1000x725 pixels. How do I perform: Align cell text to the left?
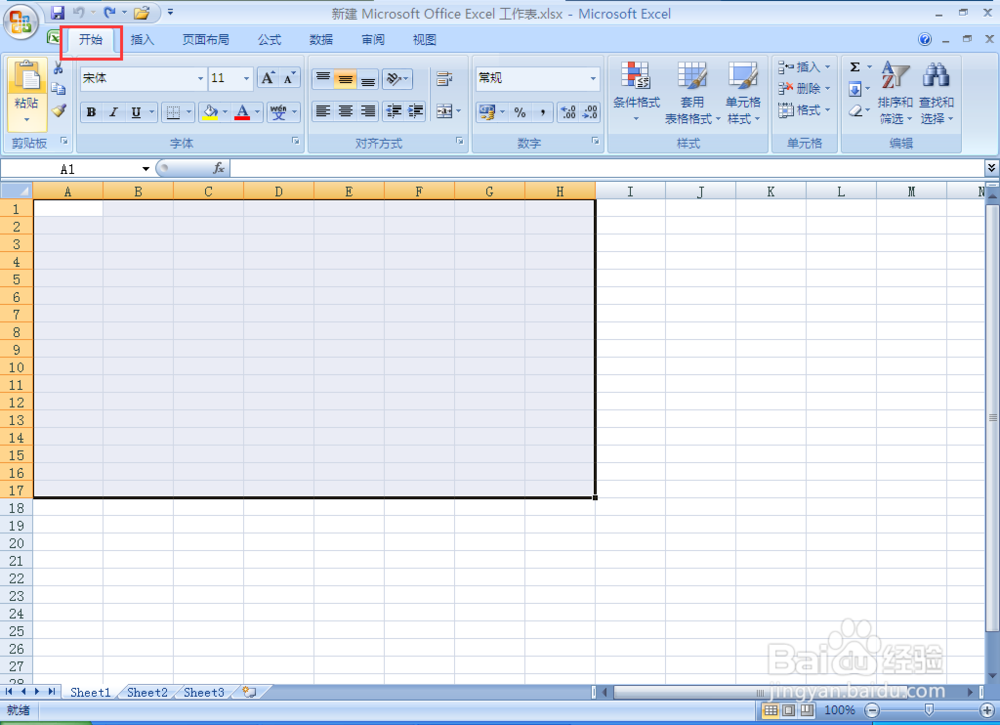point(323,112)
